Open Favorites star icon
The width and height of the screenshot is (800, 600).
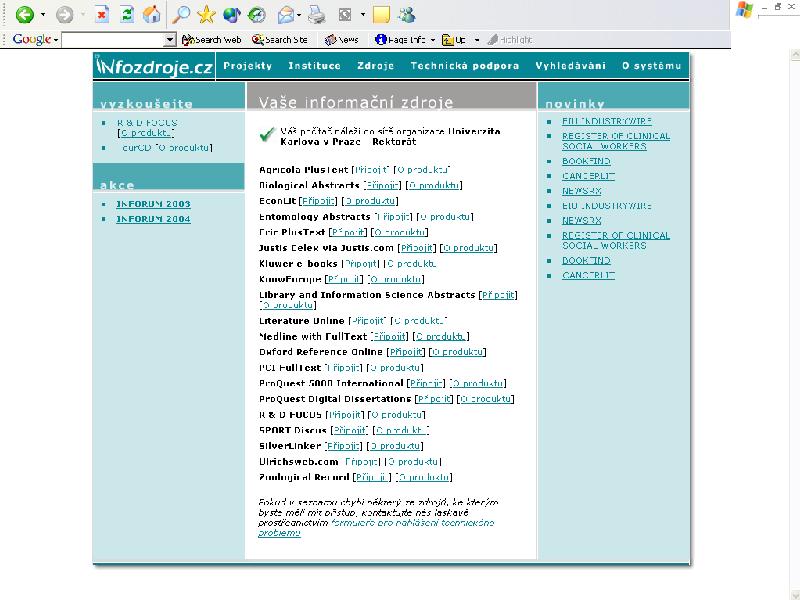coord(207,15)
